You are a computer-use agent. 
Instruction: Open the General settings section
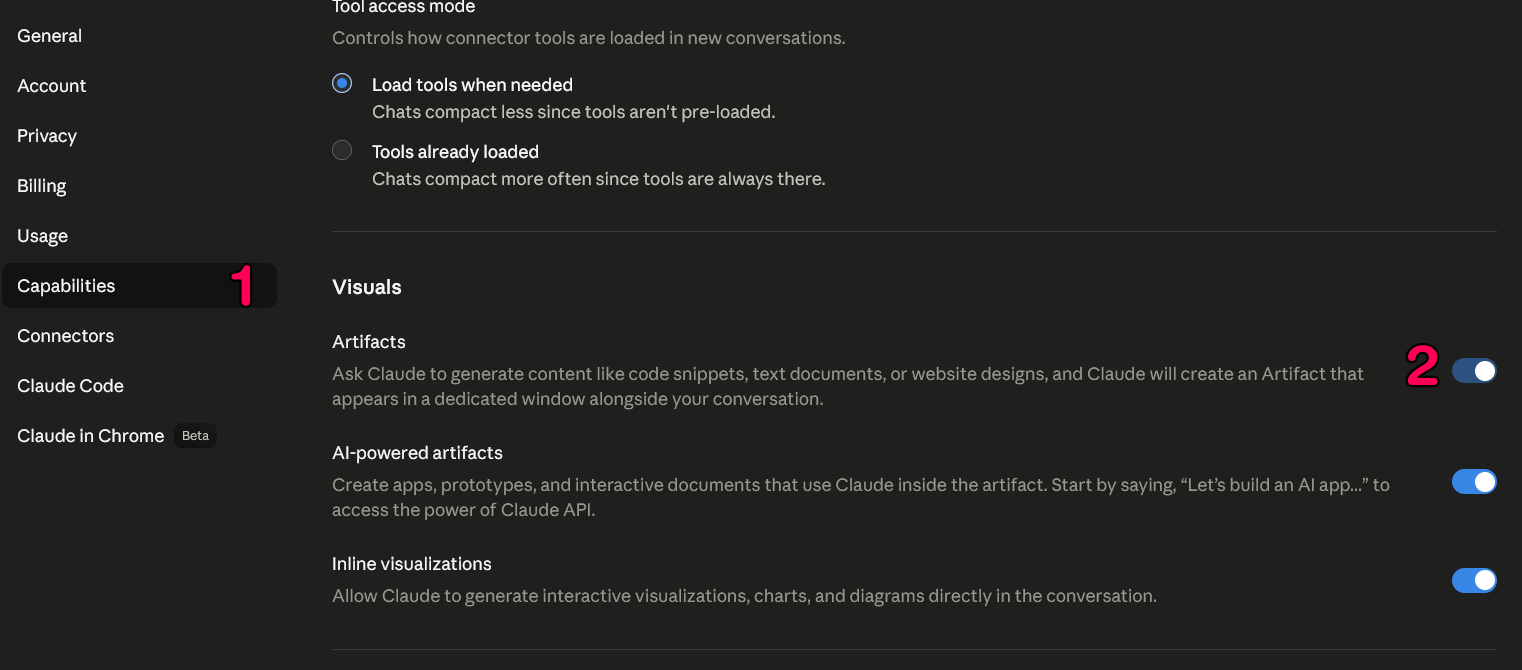[x=49, y=35]
